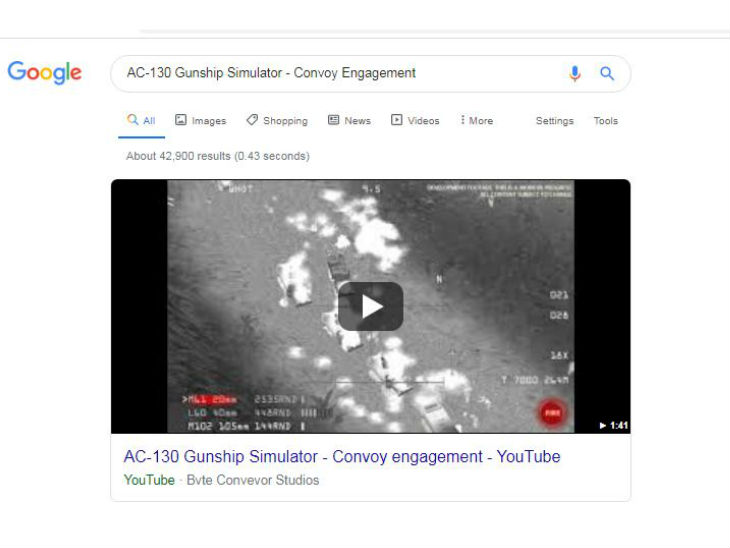Click the Images tab picture icon
The height and width of the screenshot is (548, 730).
pyautogui.click(x=181, y=120)
